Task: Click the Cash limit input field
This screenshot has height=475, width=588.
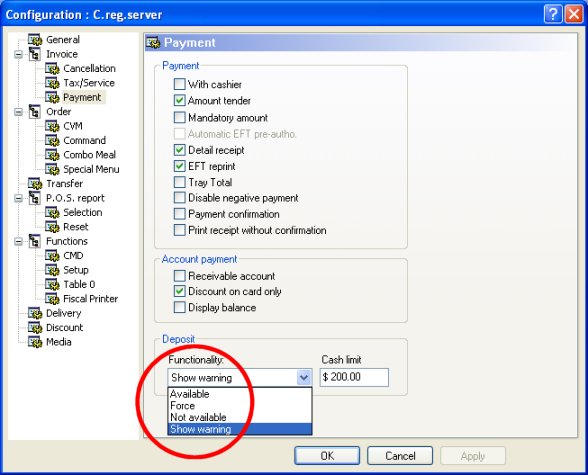Action: click(x=354, y=377)
